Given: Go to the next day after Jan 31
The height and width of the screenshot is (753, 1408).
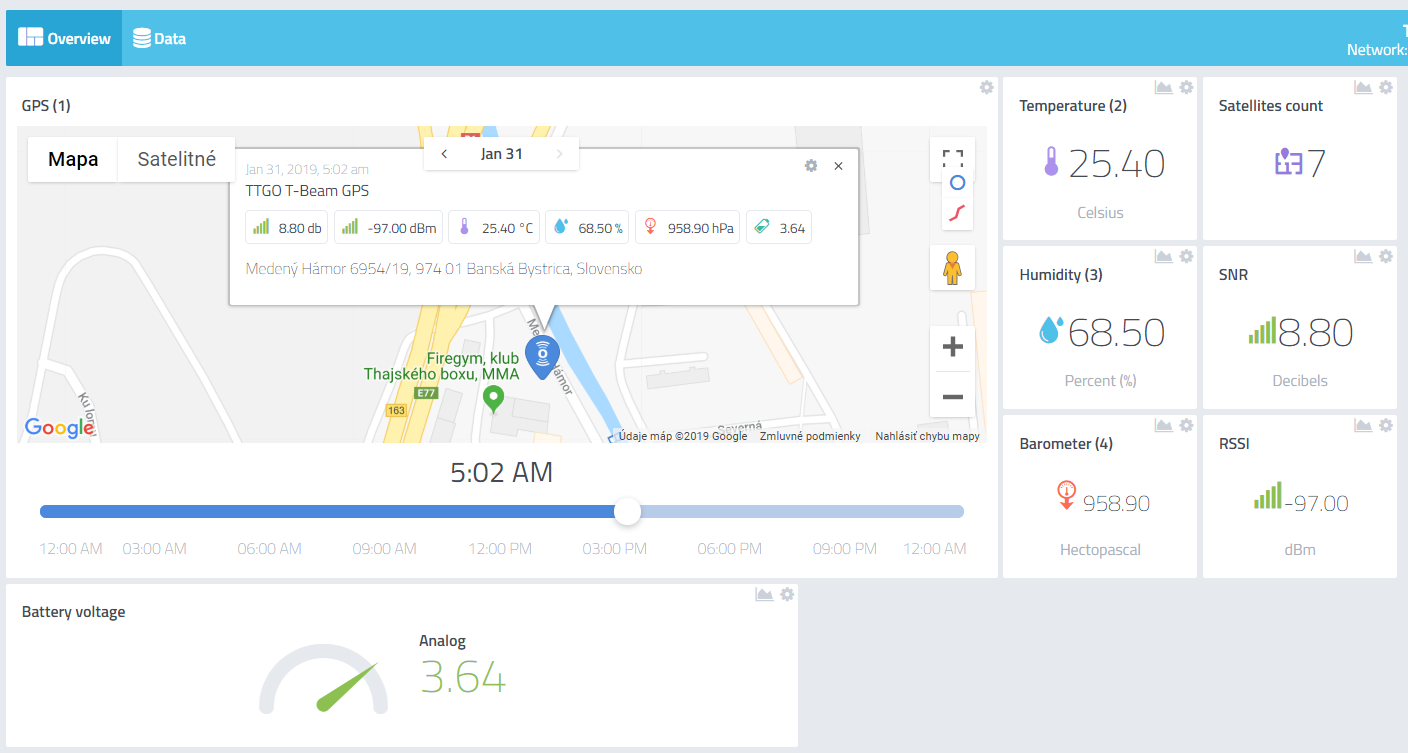Looking at the screenshot, I should point(558,153).
